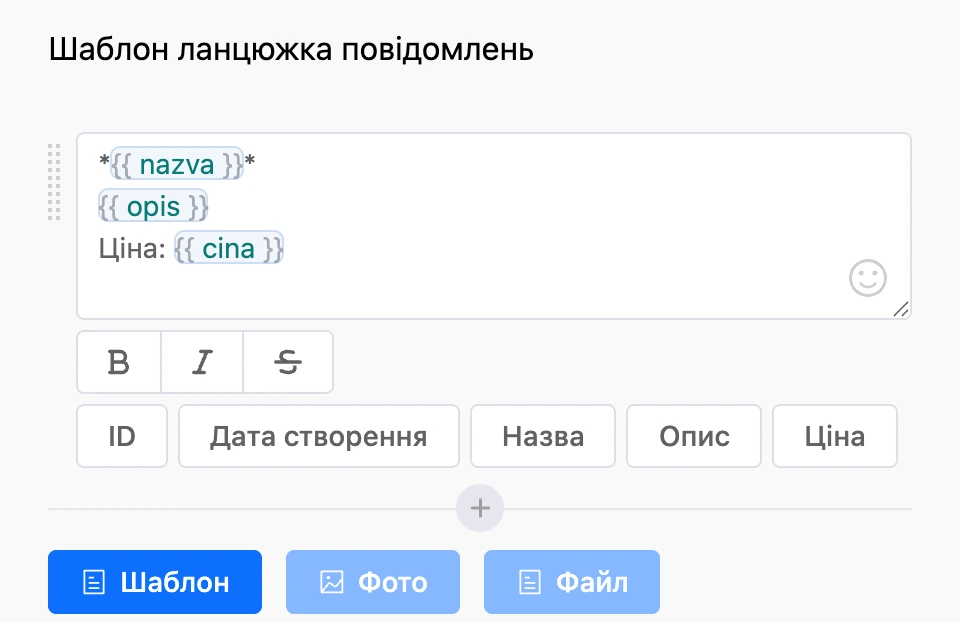The height and width of the screenshot is (622, 960).
Task: Select the {{ cina }} variable tag
Action: [228, 248]
